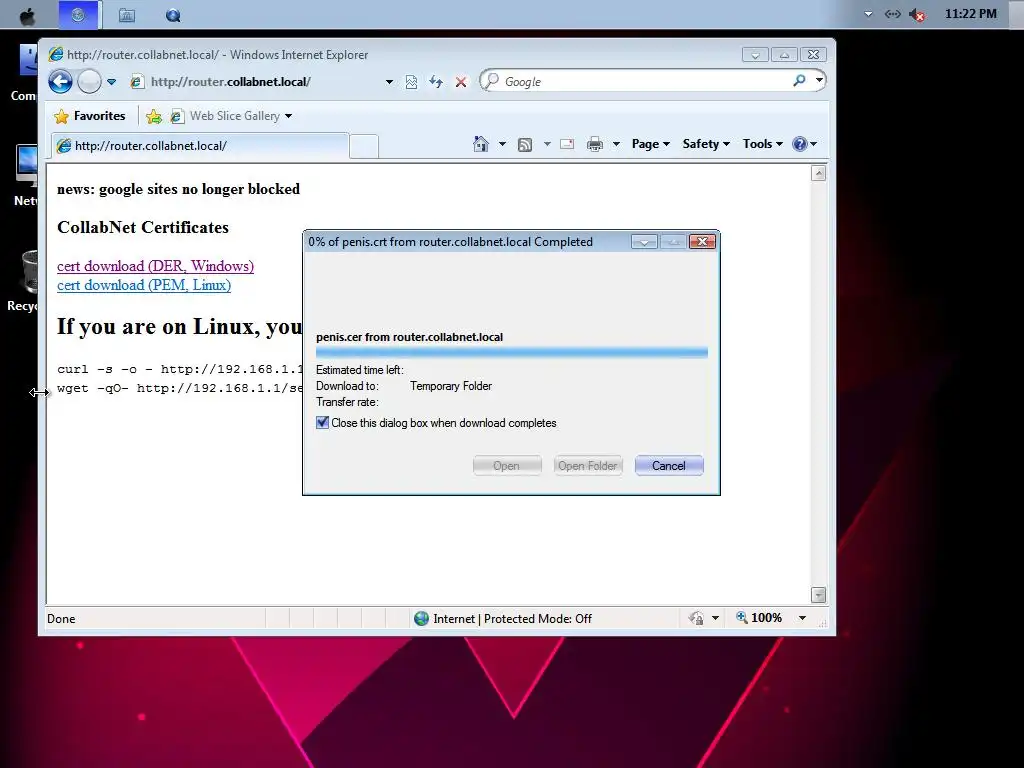
Task: Uncheck Close this dialog box when download completes
Action: point(323,423)
